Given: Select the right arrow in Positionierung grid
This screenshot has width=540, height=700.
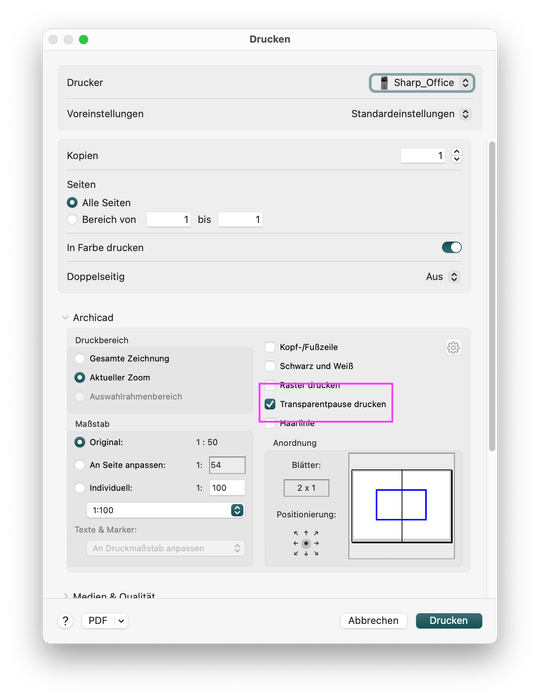Looking at the screenshot, I should (x=316, y=543).
